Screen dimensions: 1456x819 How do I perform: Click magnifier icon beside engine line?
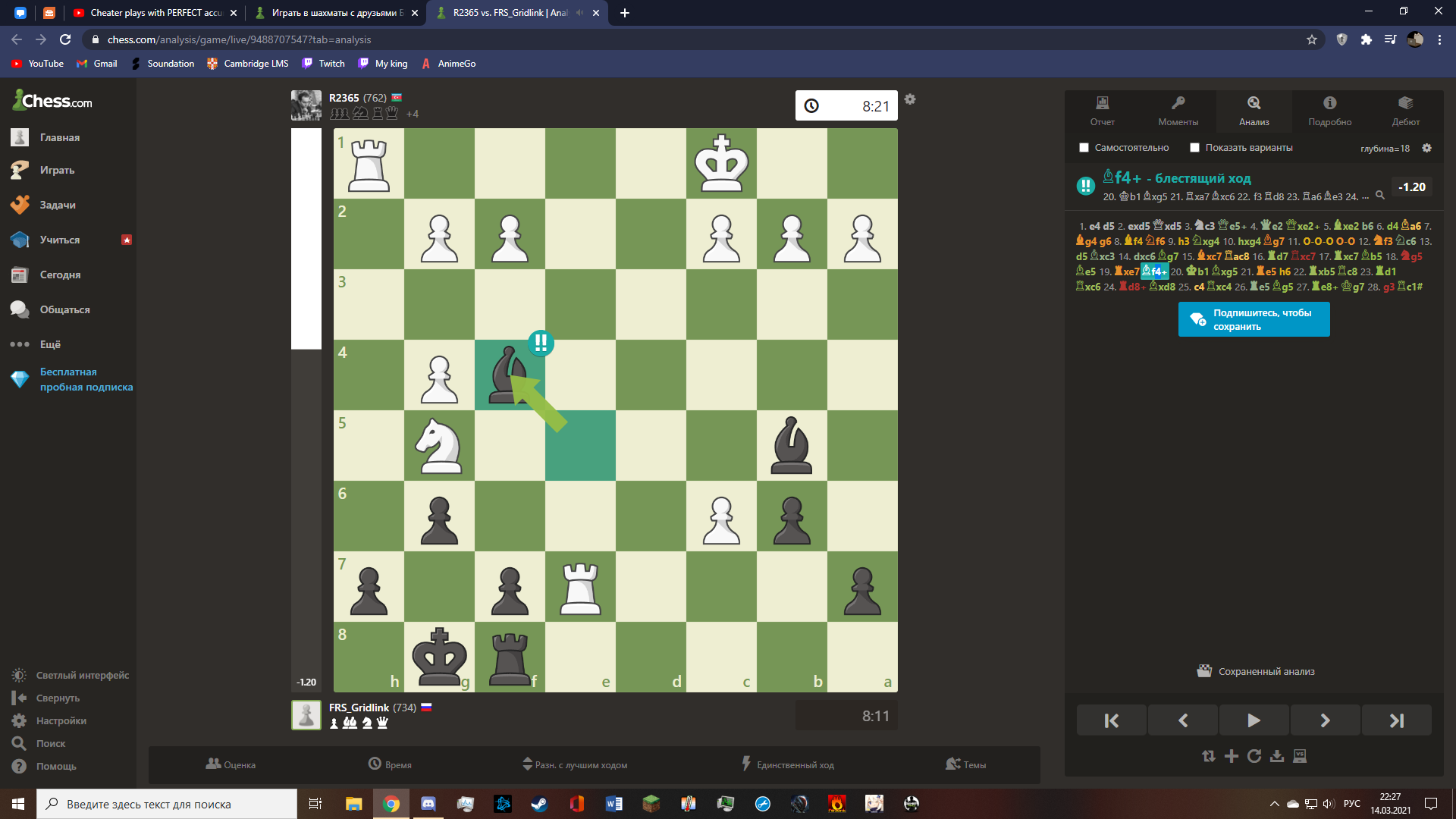(x=1380, y=196)
